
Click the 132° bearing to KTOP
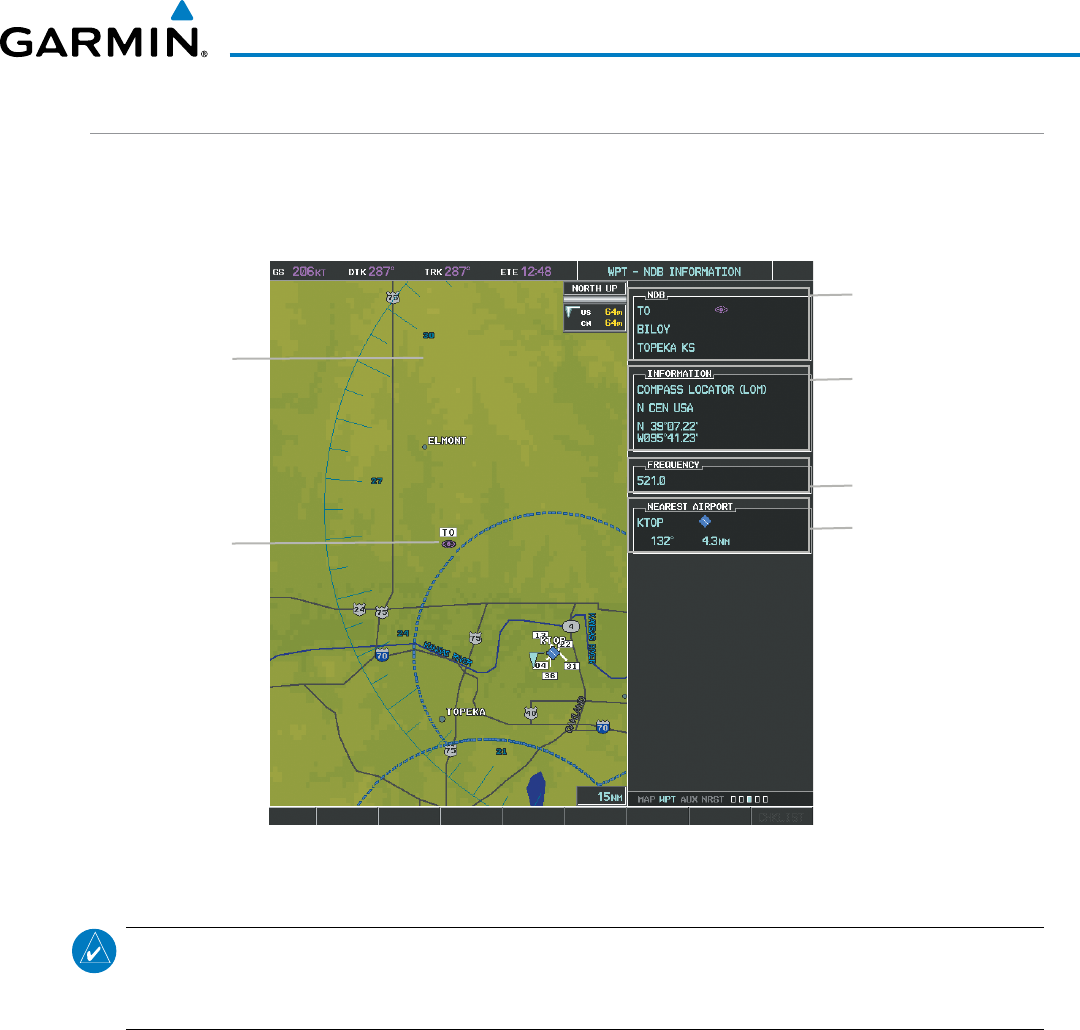[661, 541]
